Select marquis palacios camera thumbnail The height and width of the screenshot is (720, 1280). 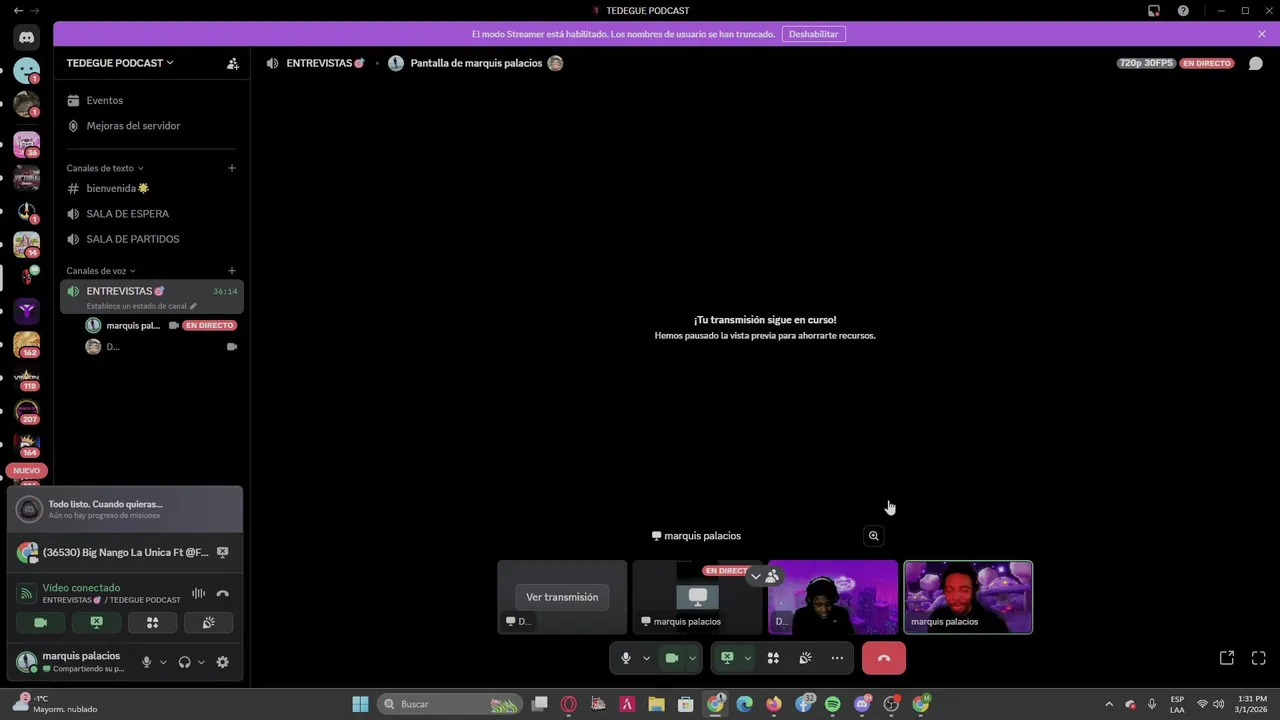(x=968, y=597)
